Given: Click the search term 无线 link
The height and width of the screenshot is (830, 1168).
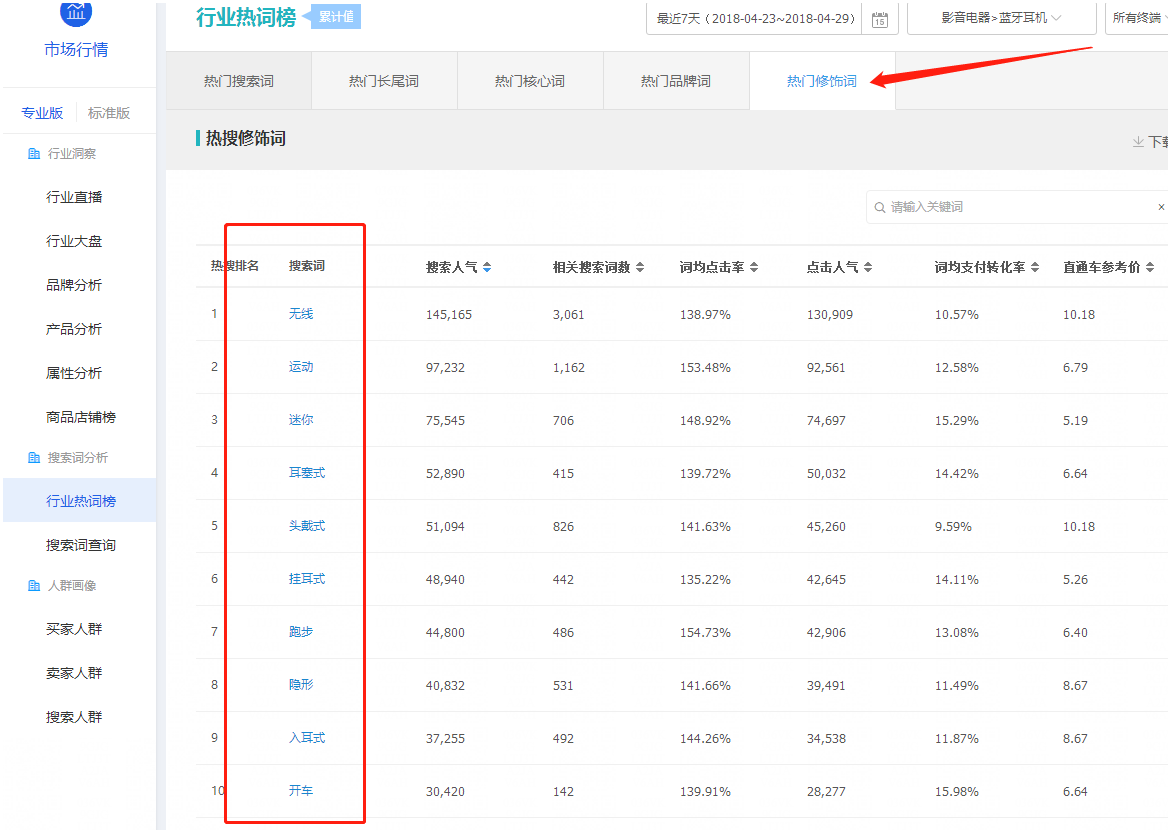Looking at the screenshot, I should [301, 314].
